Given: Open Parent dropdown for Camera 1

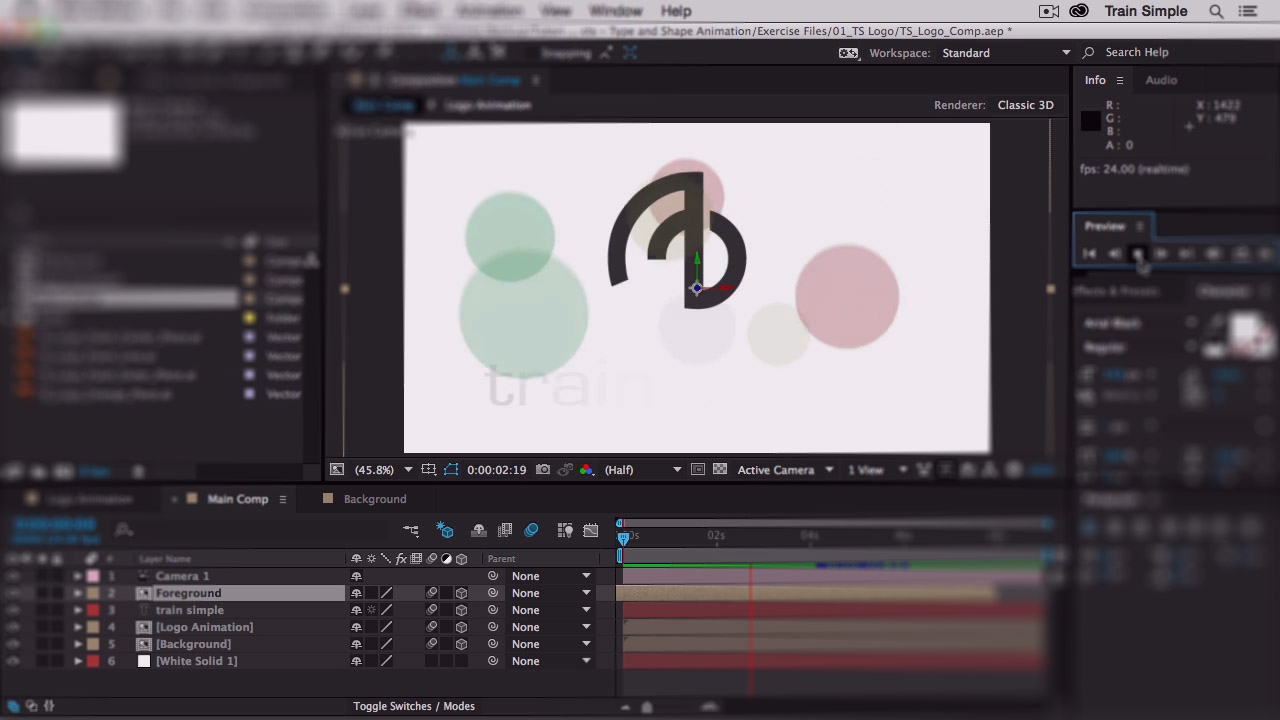Looking at the screenshot, I should (x=551, y=576).
